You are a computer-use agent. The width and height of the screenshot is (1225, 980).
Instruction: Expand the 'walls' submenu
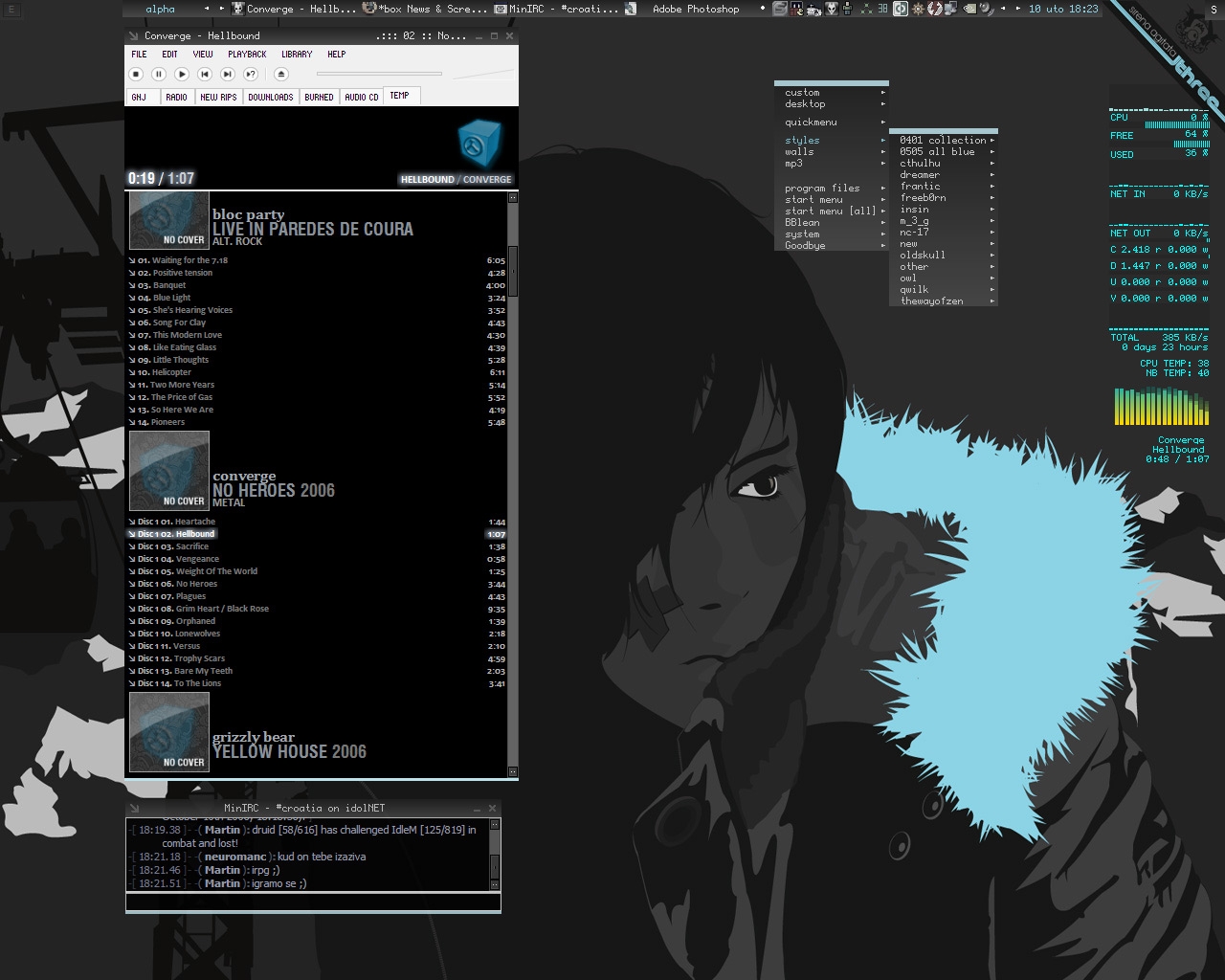832,152
